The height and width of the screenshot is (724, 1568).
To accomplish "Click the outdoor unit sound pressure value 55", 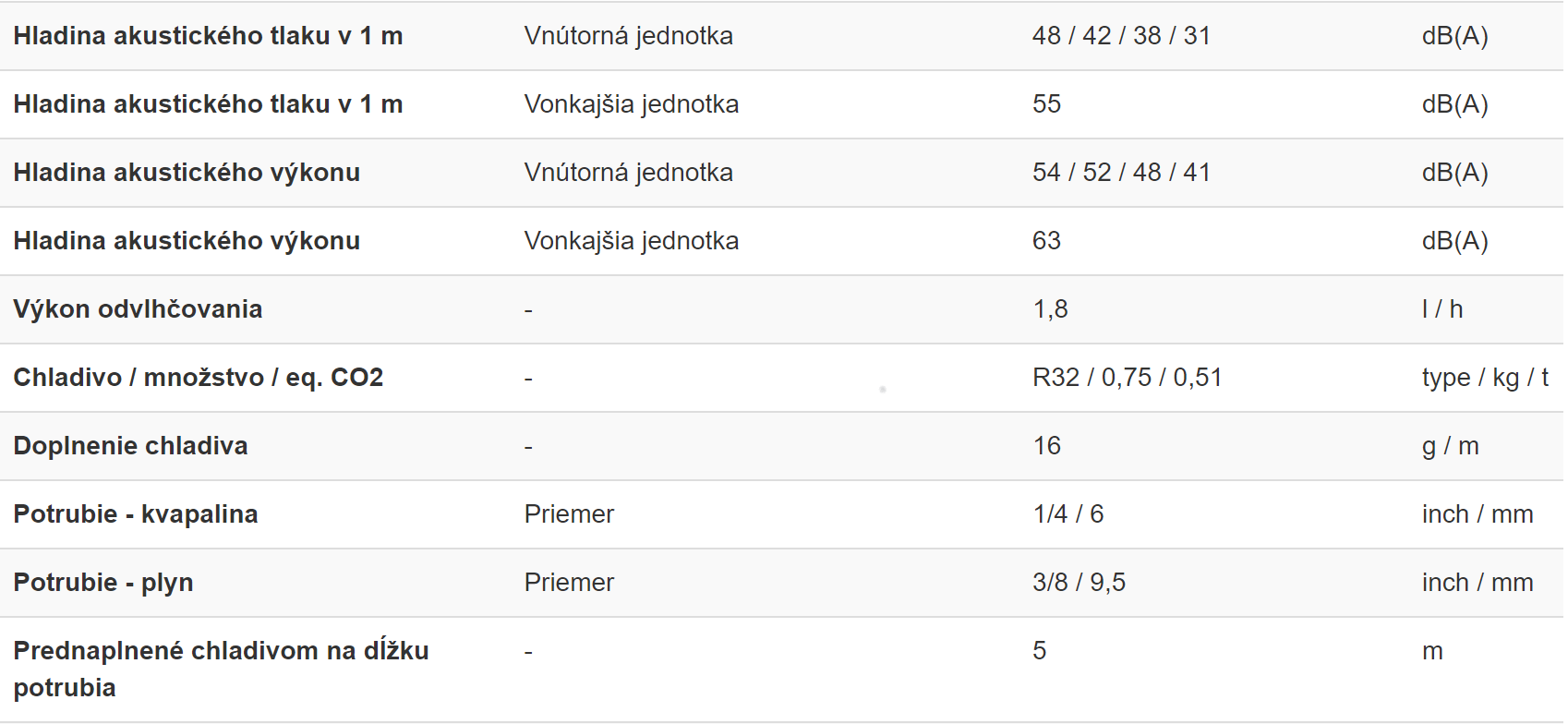I will (x=1046, y=104).
